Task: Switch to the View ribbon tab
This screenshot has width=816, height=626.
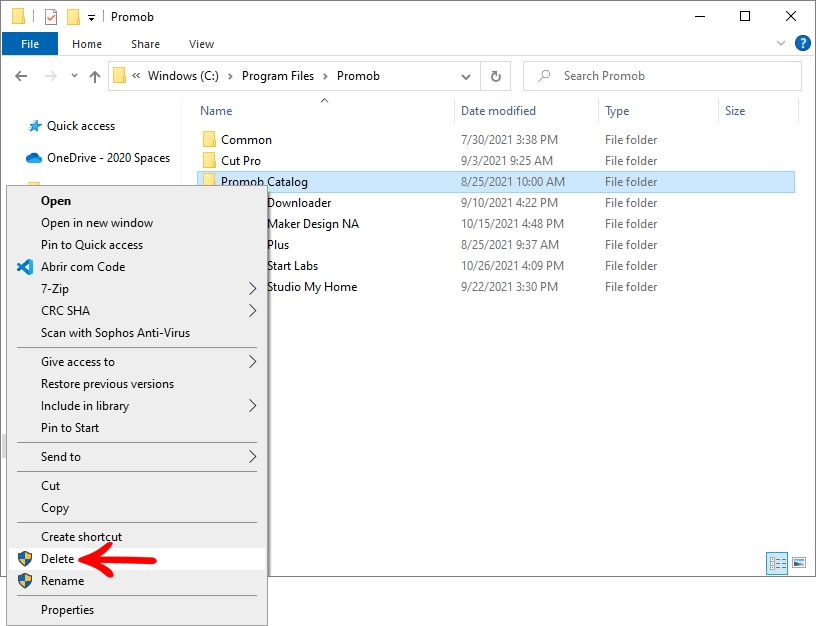Action: (201, 44)
